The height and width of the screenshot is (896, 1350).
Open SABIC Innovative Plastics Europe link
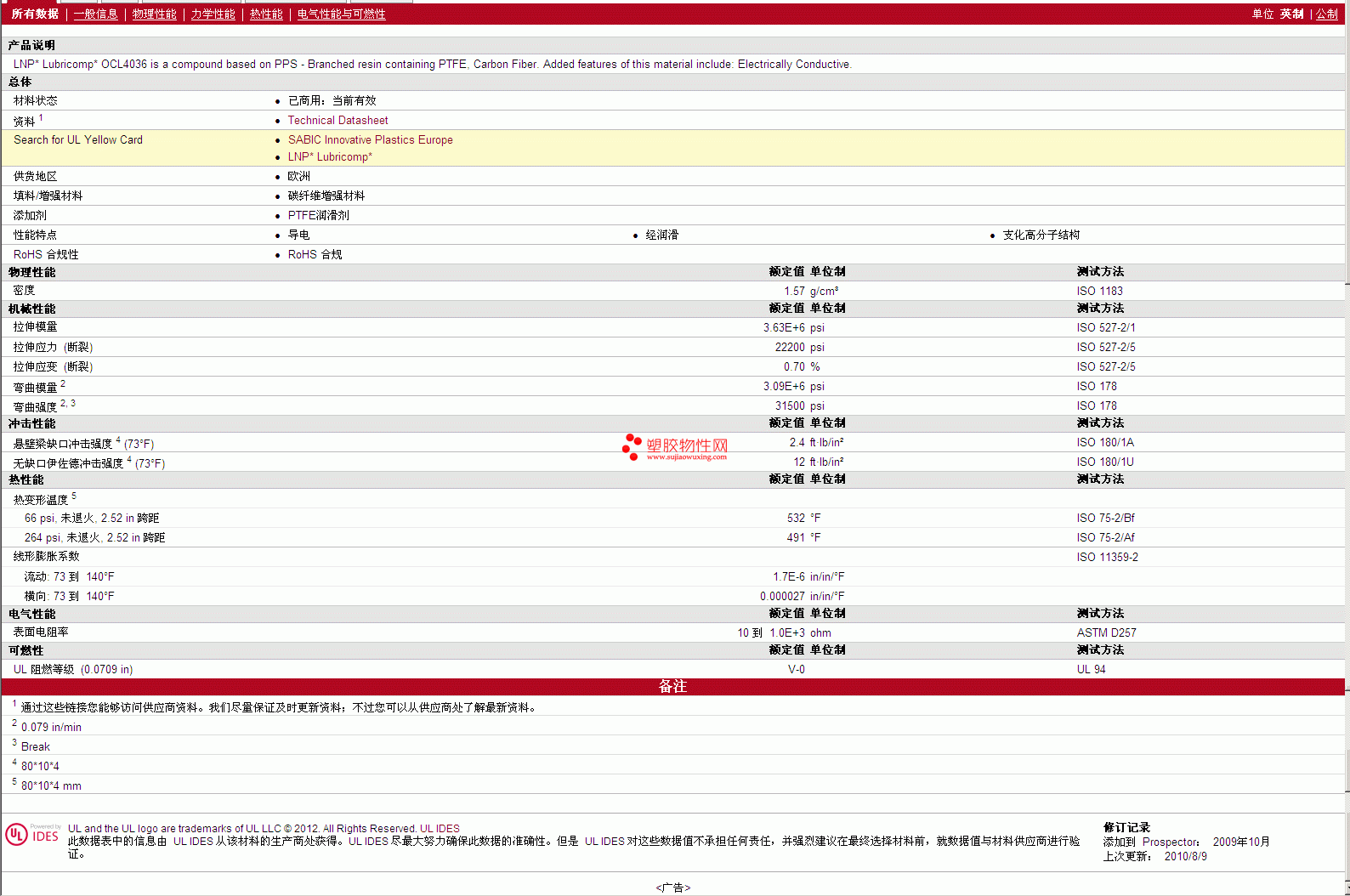(x=370, y=140)
